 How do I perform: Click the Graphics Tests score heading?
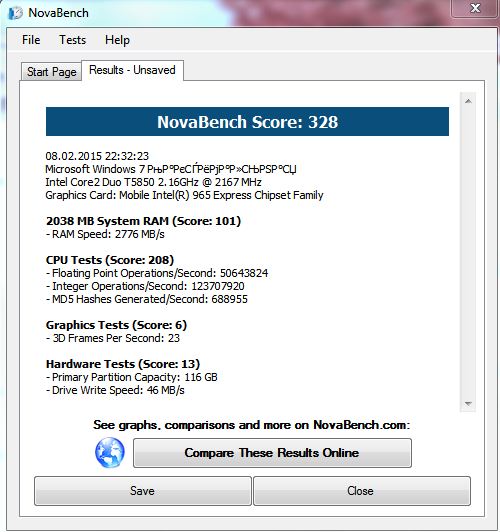coord(116,325)
